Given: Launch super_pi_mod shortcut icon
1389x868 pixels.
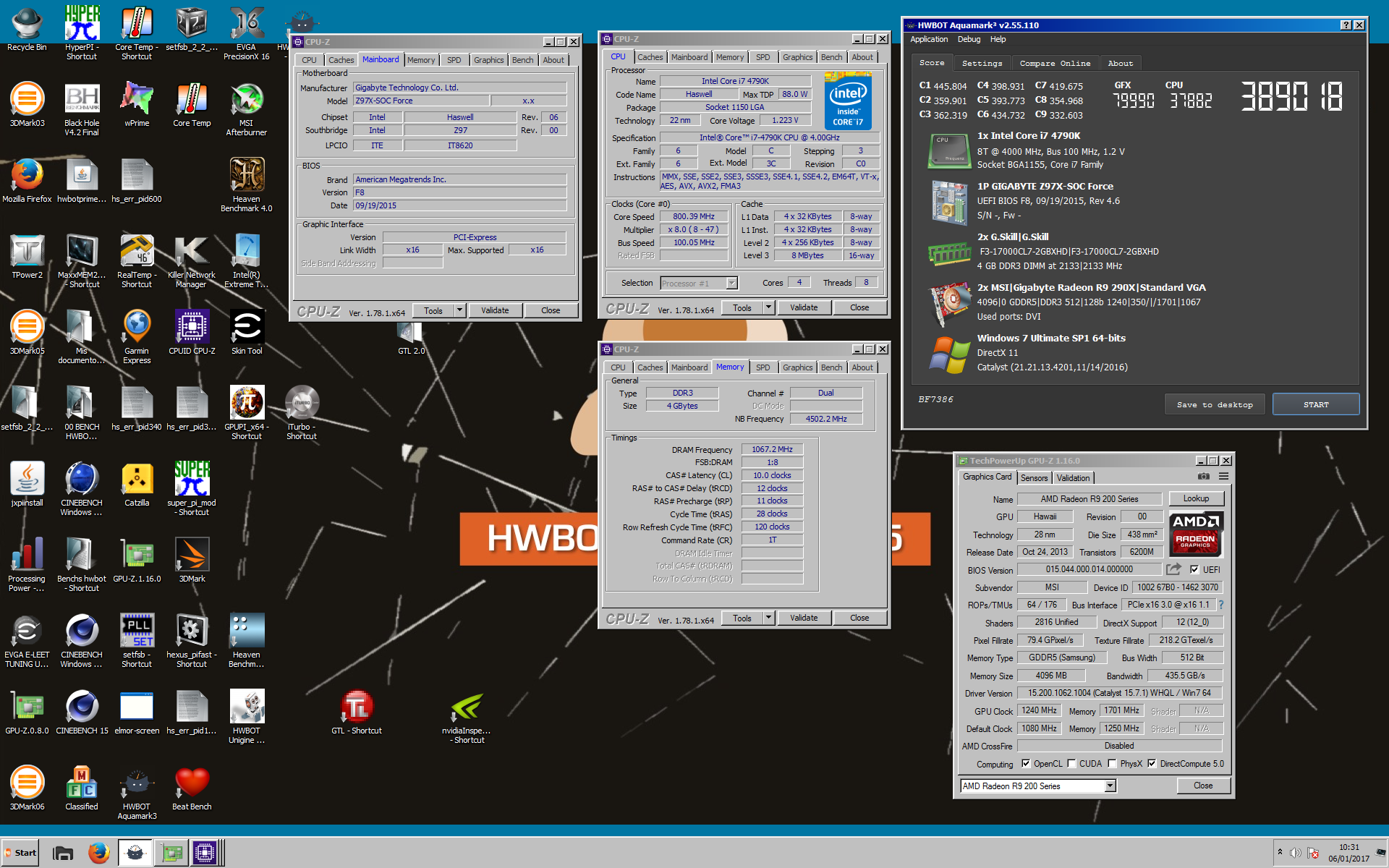Looking at the screenshot, I should click(x=192, y=488).
